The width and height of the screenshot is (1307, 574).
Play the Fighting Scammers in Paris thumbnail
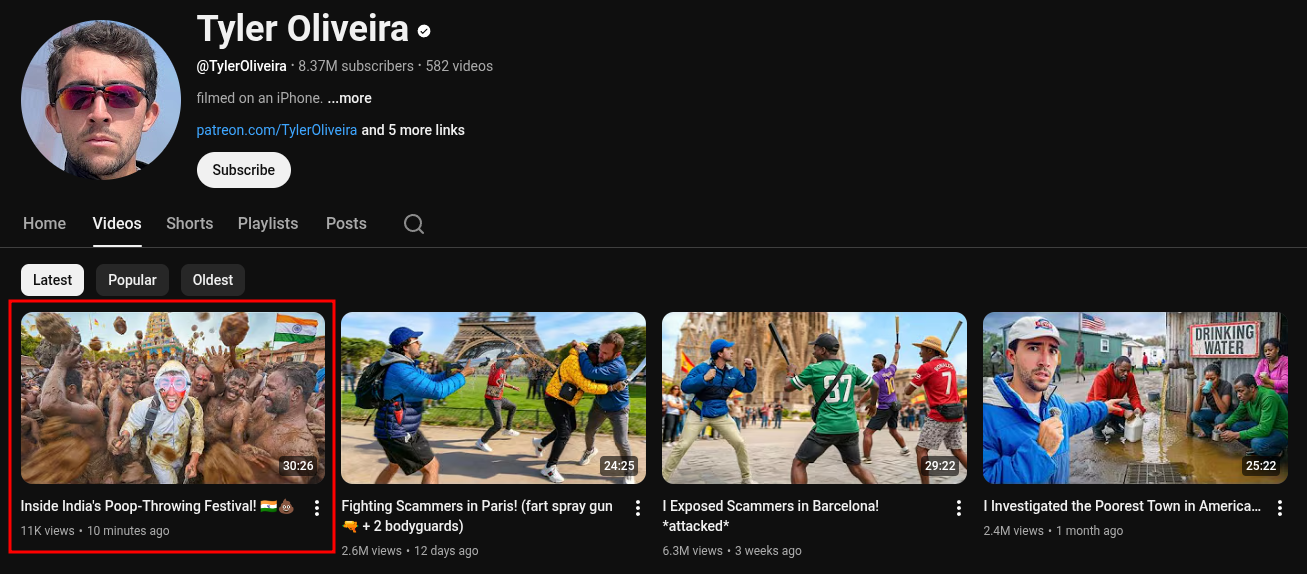point(494,398)
